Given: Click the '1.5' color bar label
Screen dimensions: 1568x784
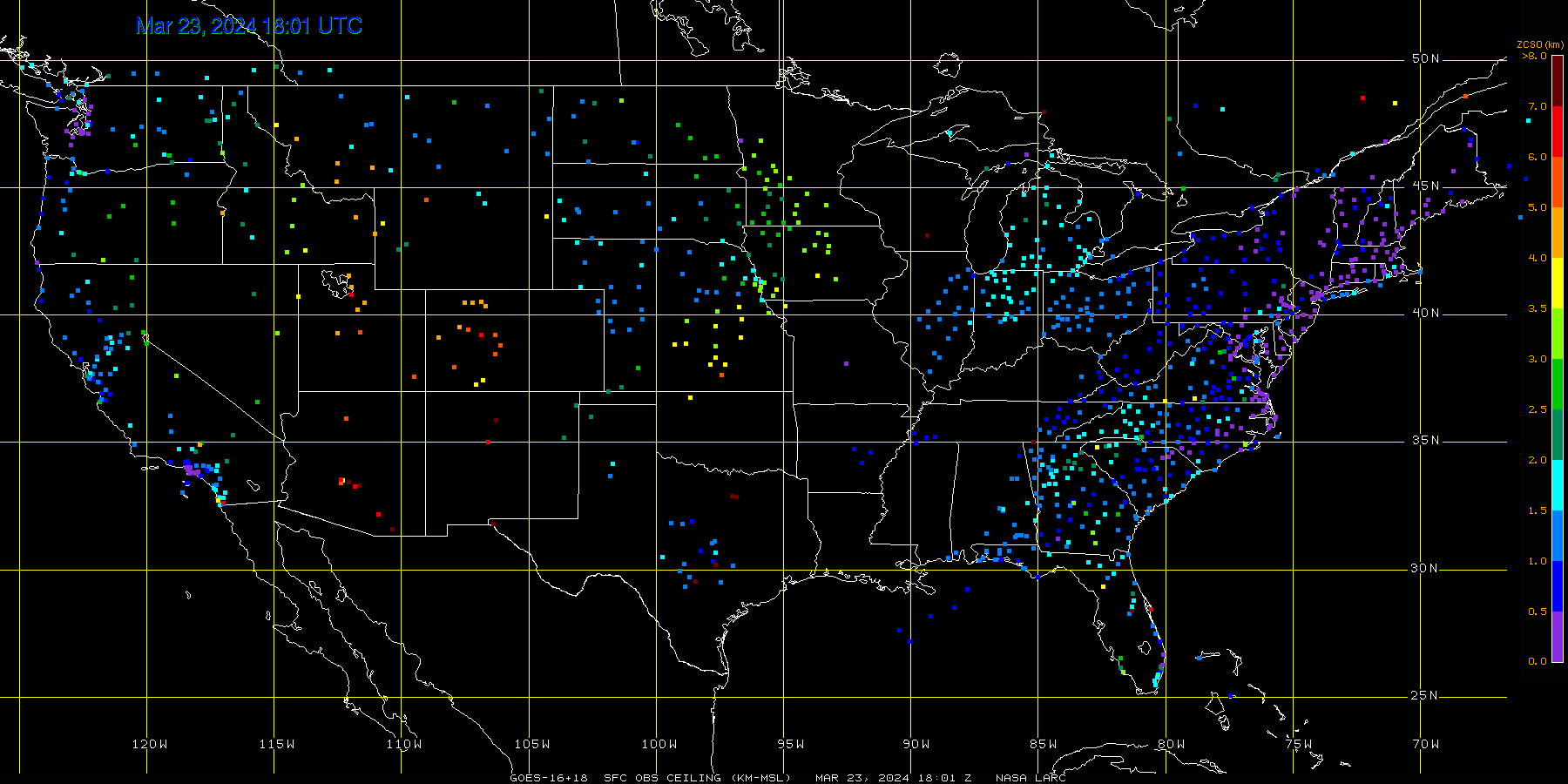Looking at the screenshot, I should pyautogui.click(x=1538, y=510).
